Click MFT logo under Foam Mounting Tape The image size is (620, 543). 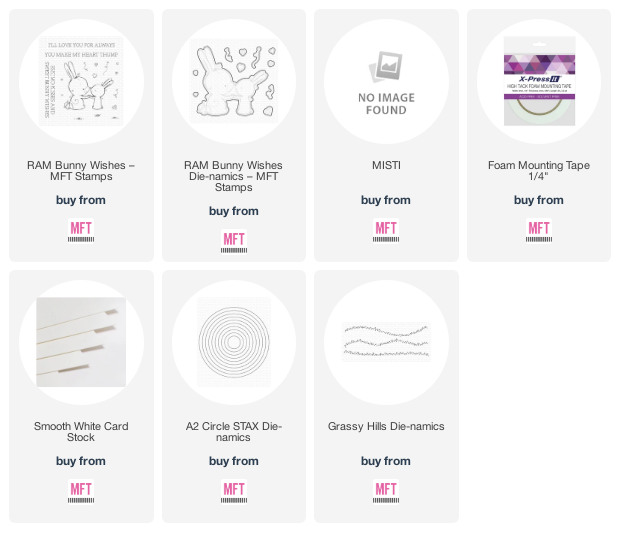click(539, 231)
